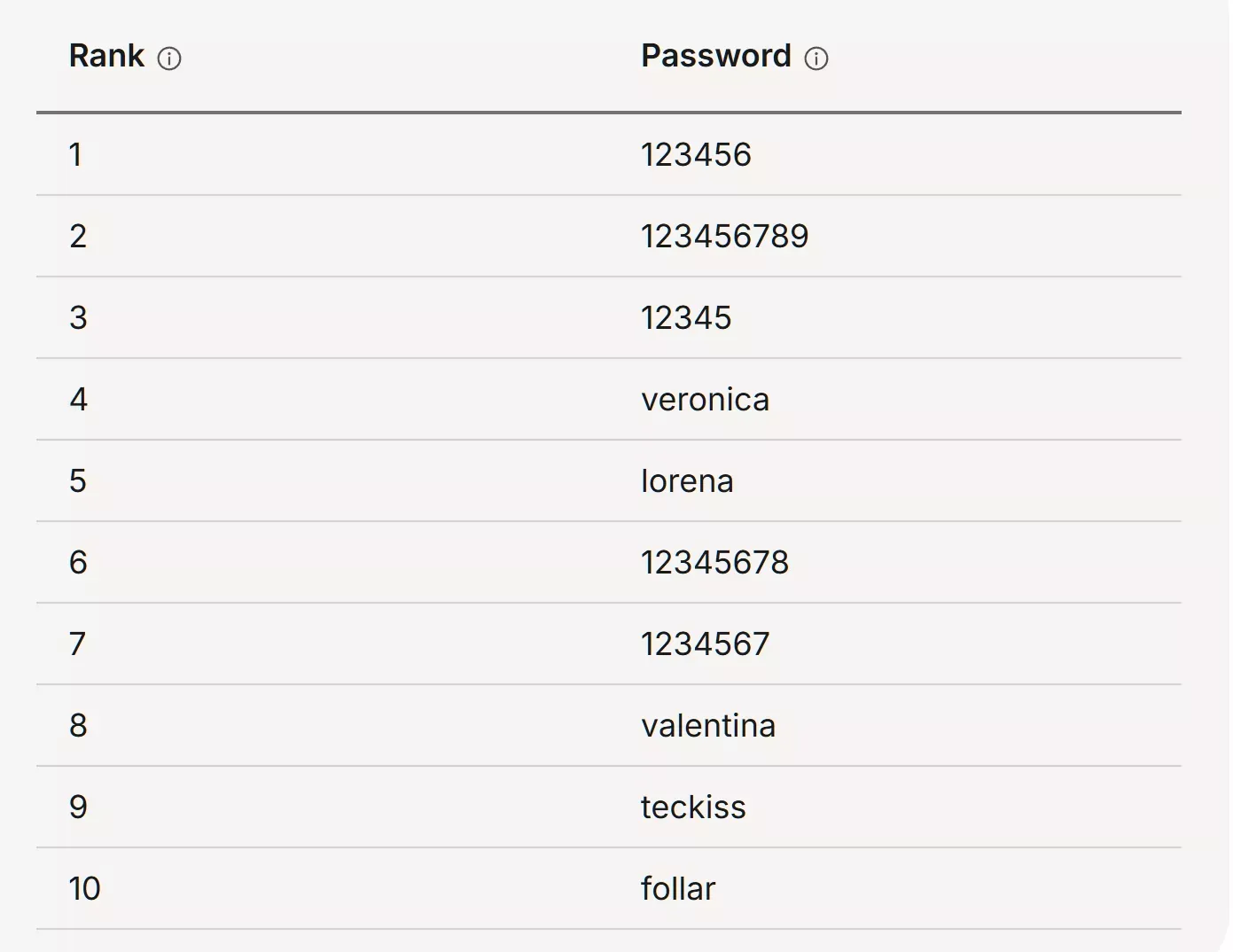
Task: Click rank number 8 cell
Action: (78, 726)
